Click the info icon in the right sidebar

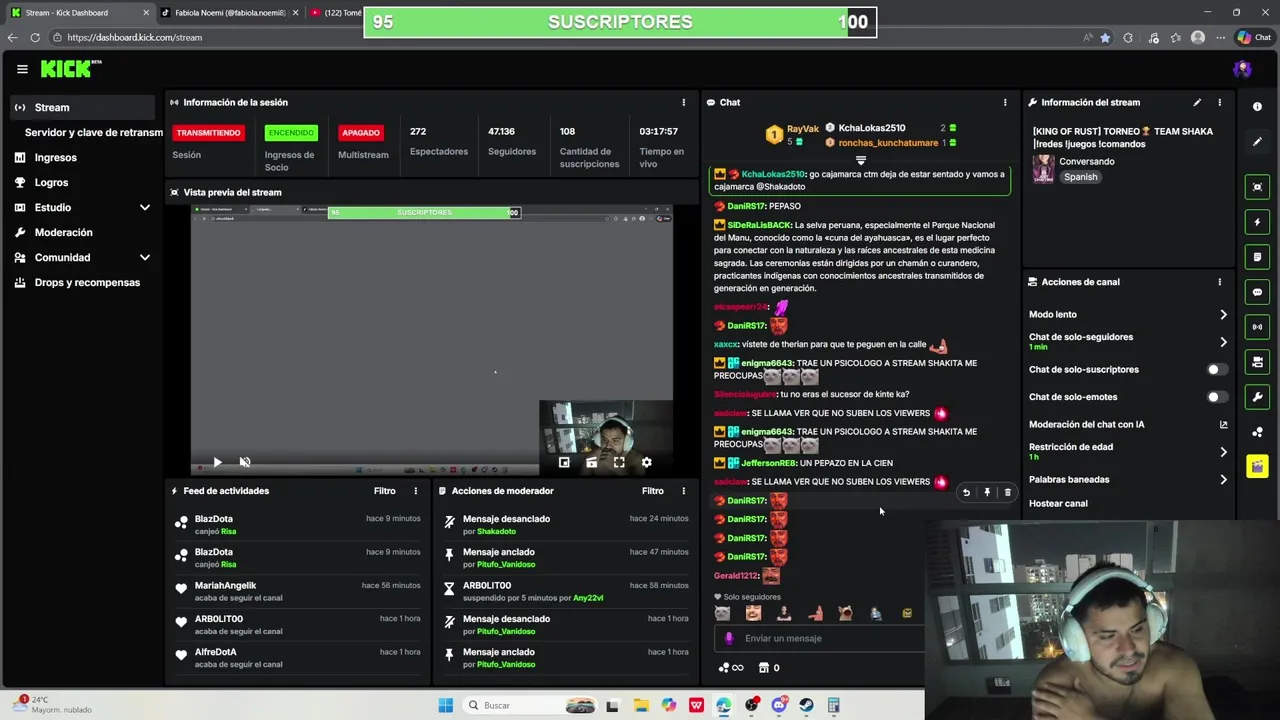tap(1257, 107)
